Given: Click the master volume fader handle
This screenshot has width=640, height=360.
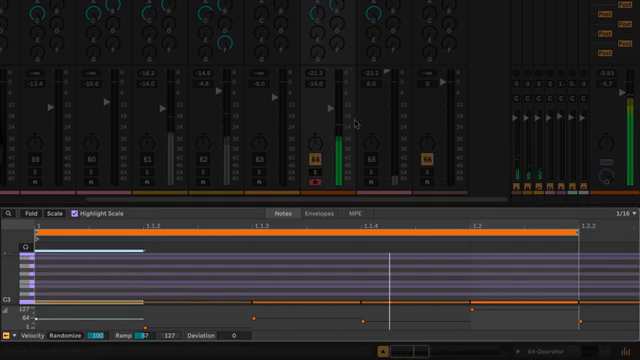Looking at the screenshot, I should click(x=622, y=93).
